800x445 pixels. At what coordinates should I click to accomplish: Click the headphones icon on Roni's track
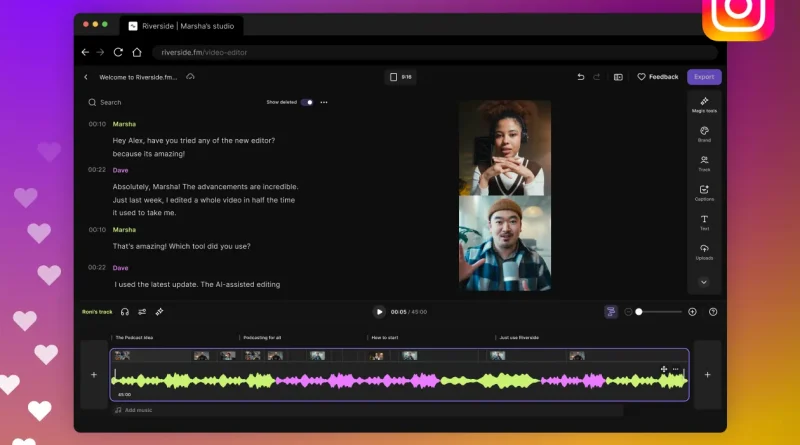(125, 312)
